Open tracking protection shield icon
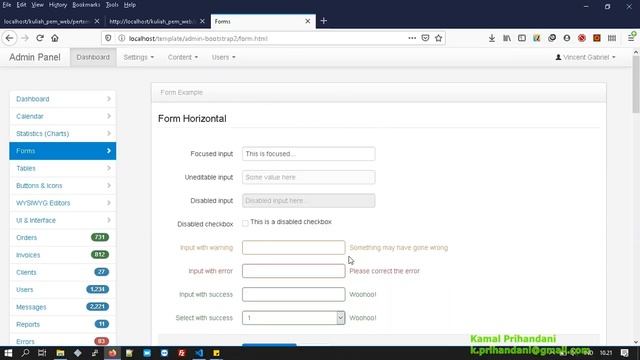This screenshot has height=360, width=640. tap(108, 38)
